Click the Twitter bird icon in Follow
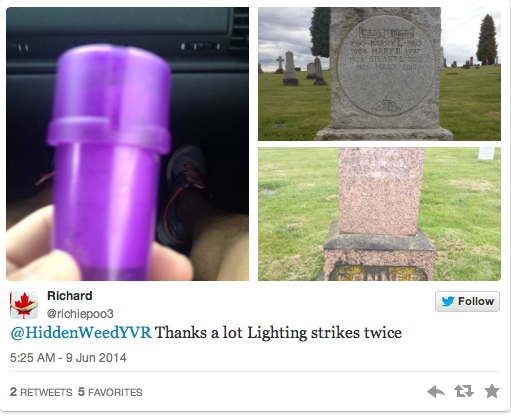This screenshot has height=416, width=511. (x=448, y=301)
